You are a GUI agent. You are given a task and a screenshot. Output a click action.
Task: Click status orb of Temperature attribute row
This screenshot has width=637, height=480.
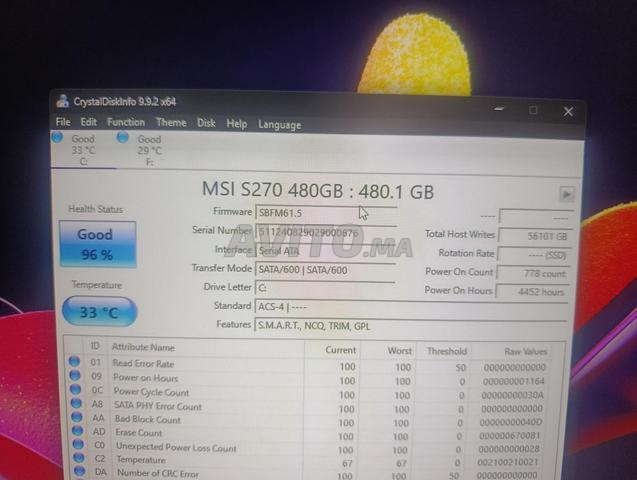point(79,457)
